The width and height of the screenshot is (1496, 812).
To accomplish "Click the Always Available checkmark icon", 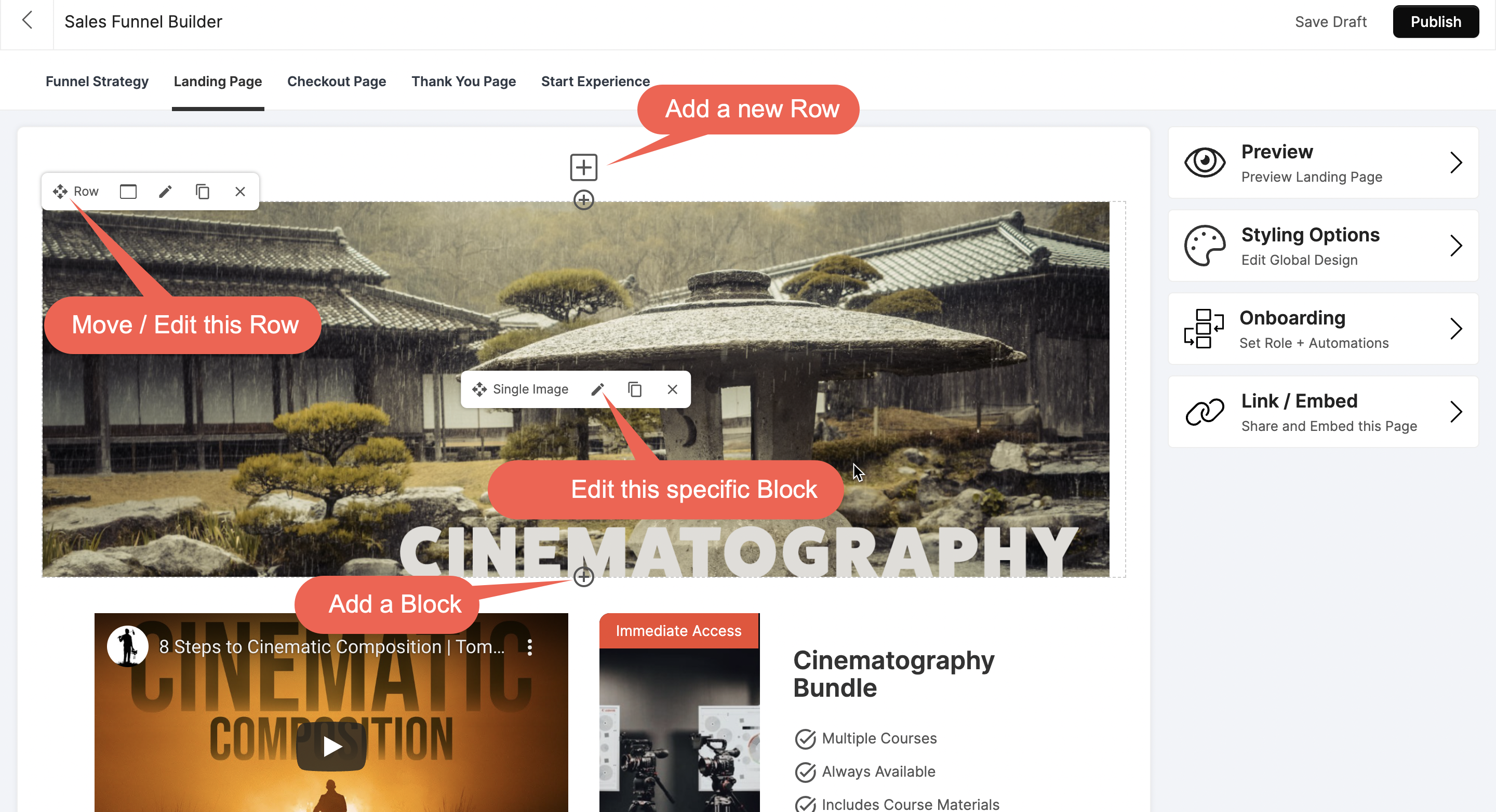I will (806, 772).
